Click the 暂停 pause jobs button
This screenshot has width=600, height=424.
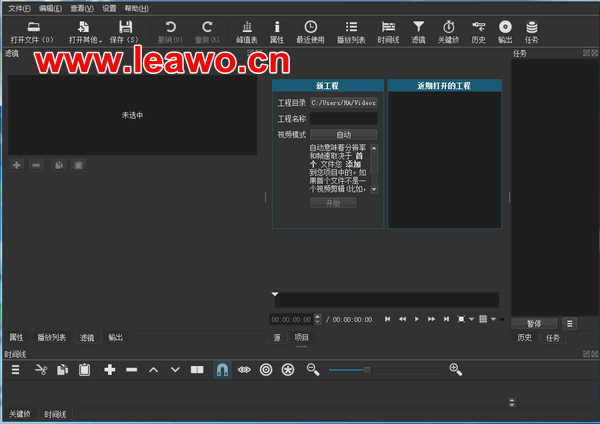tap(534, 323)
